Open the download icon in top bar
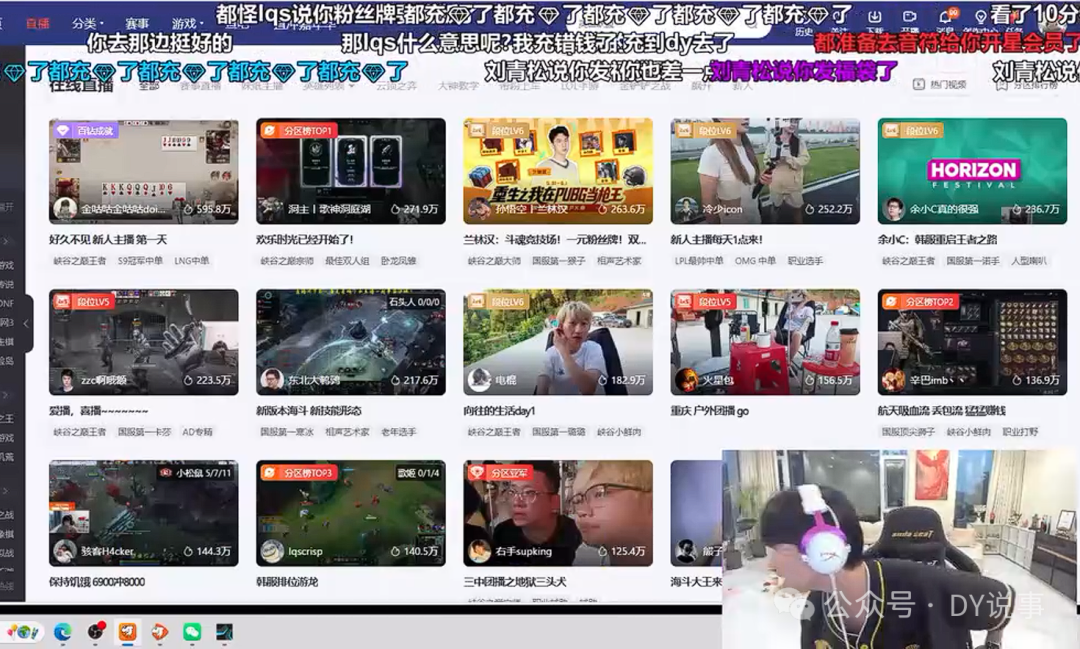 pyautogui.click(x=874, y=17)
